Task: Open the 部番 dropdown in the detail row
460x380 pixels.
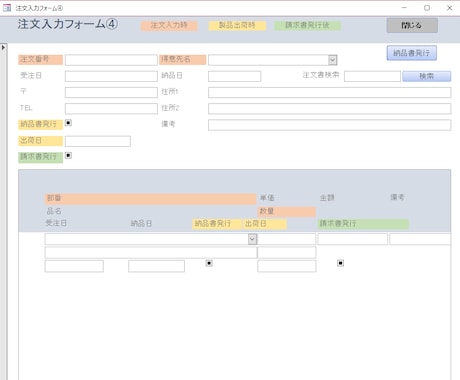Action: [x=253, y=239]
